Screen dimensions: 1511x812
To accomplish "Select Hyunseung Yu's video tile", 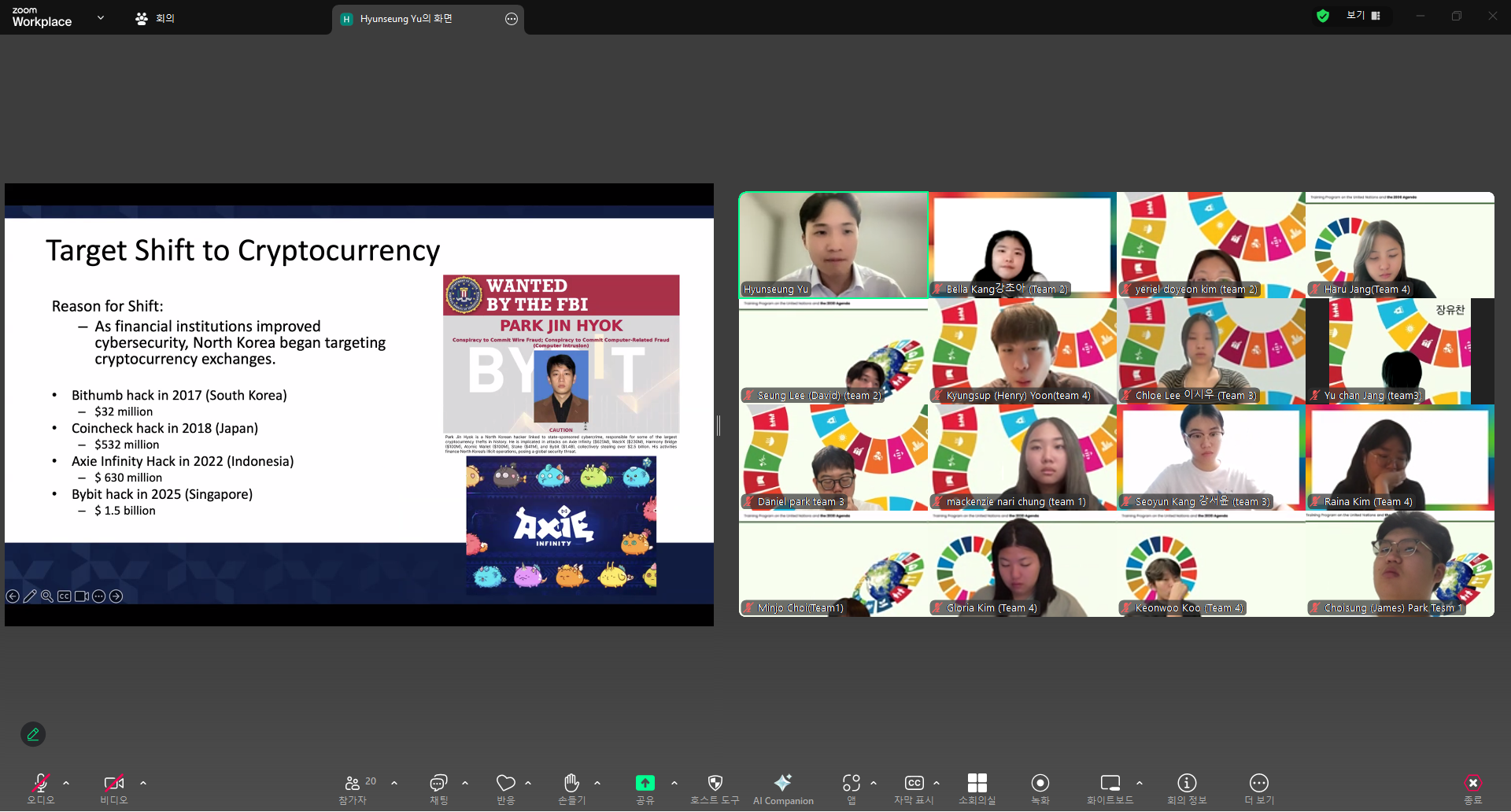I will pyautogui.click(x=833, y=245).
